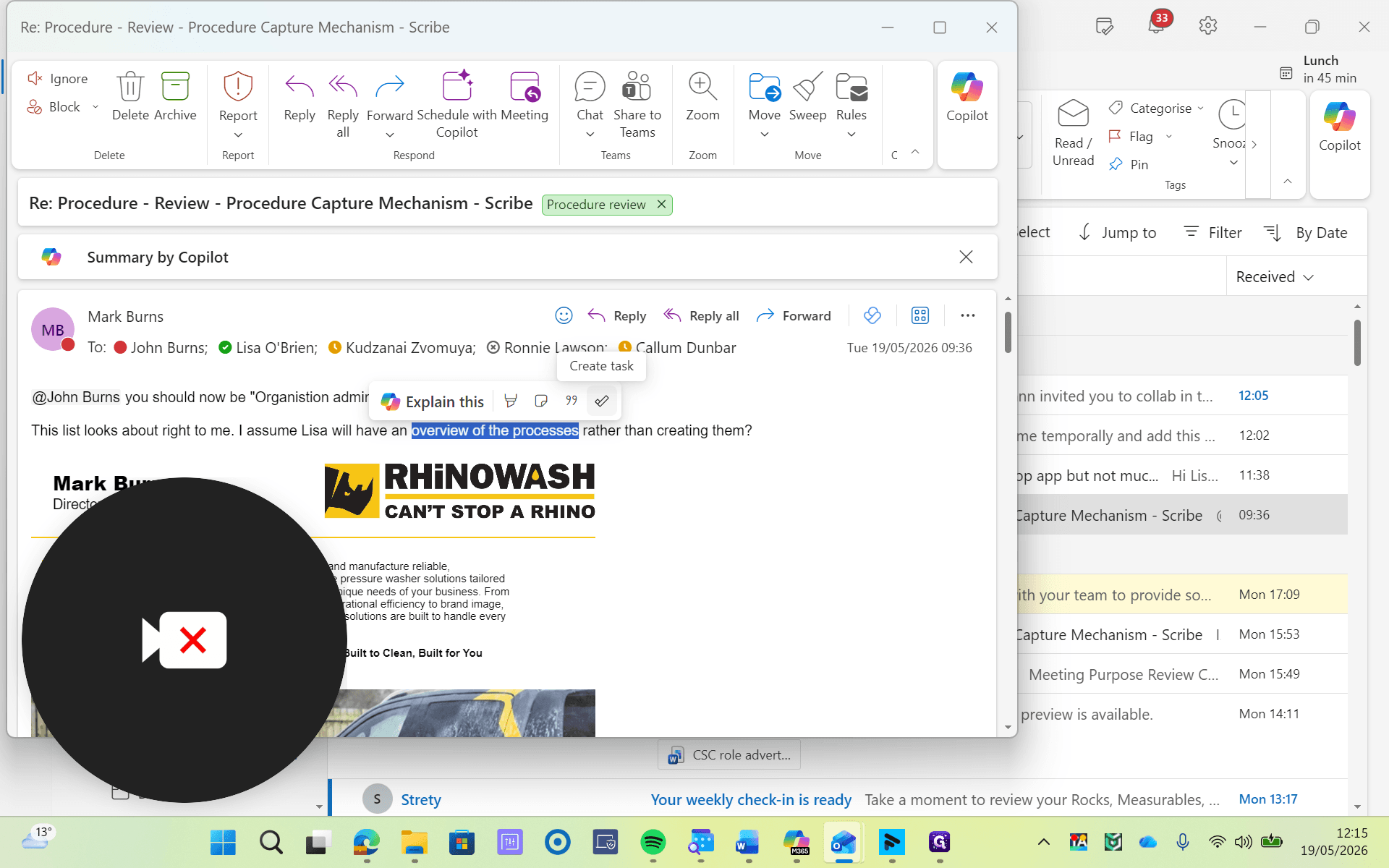Open the CSC role advert attachment
Screen dimensions: 1389x868
coord(729,754)
